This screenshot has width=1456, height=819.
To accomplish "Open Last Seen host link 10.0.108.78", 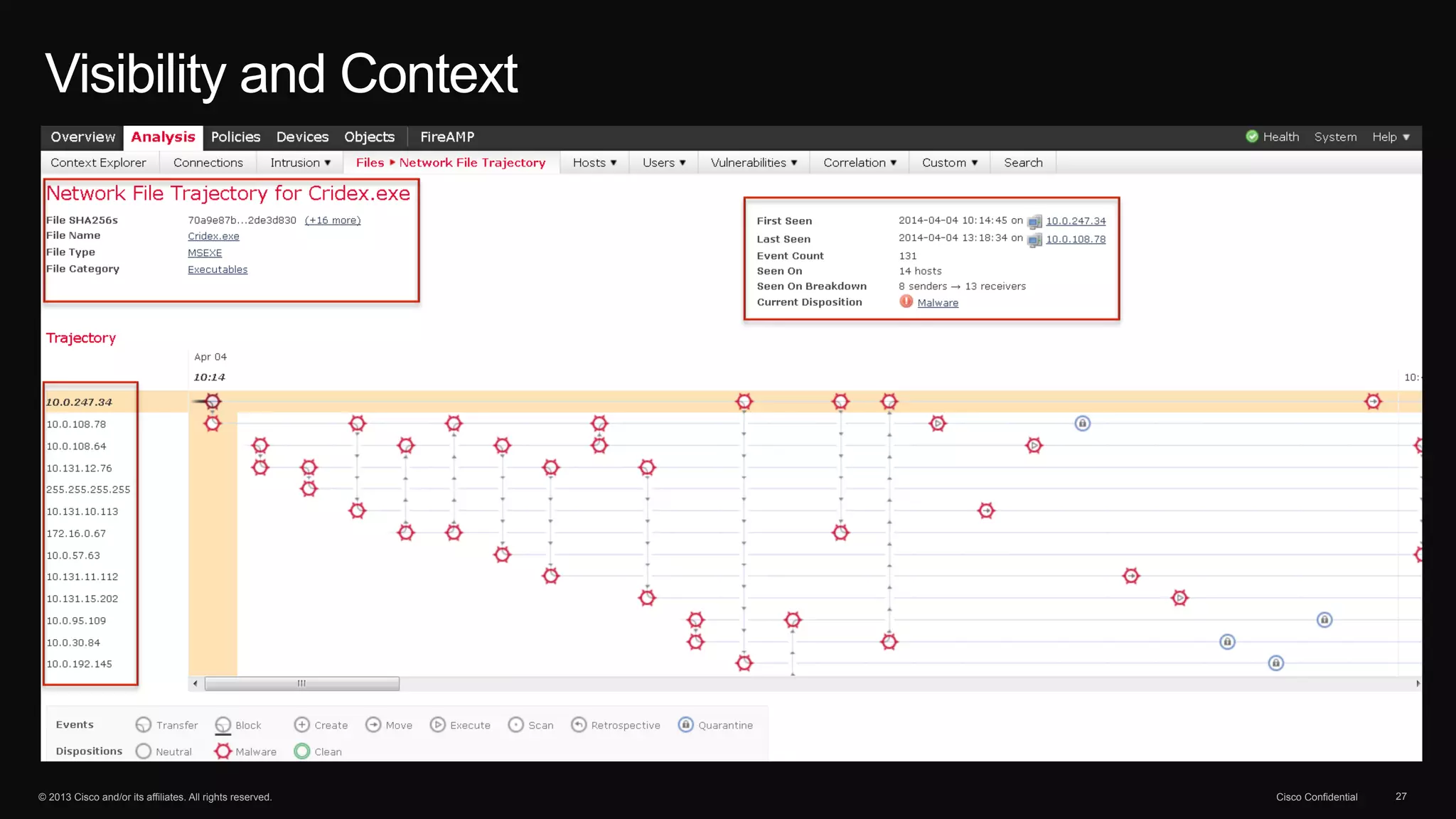I will click(x=1076, y=240).
